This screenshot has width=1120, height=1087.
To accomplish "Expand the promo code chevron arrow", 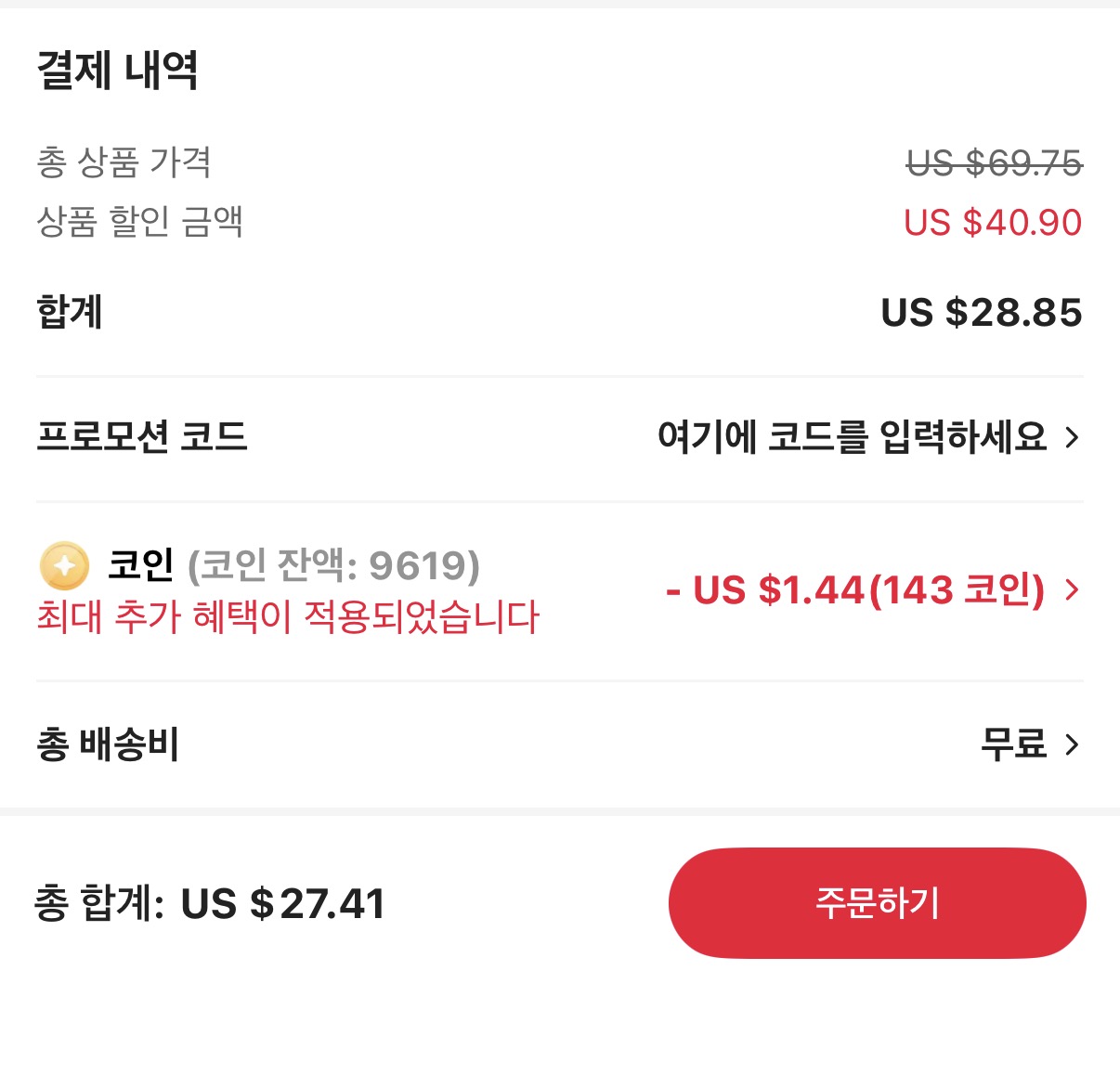I will tap(1072, 436).
